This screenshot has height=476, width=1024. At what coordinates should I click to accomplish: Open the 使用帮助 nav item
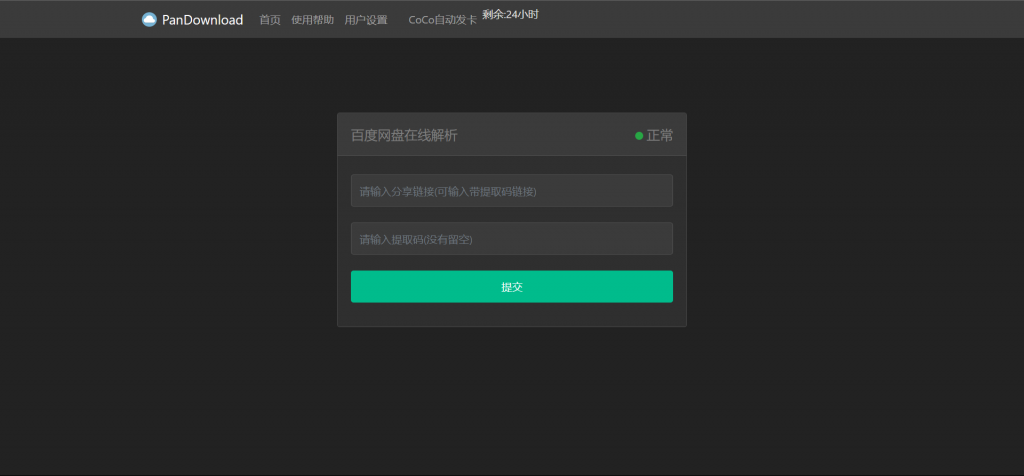click(x=312, y=20)
